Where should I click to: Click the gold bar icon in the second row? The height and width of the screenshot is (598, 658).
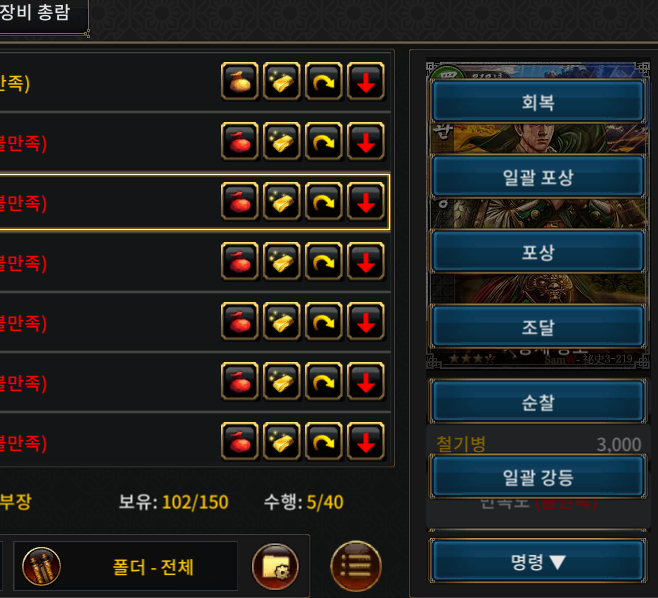282,141
